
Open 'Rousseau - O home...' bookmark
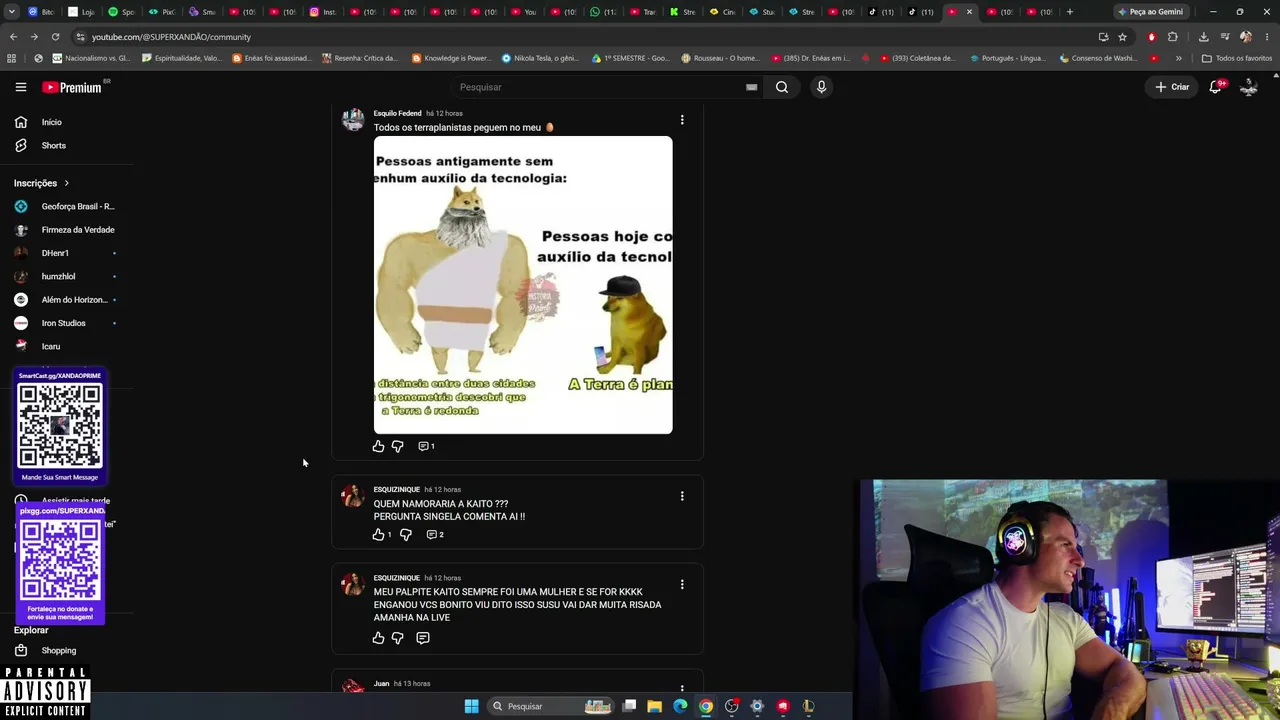pyautogui.click(x=720, y=58)
